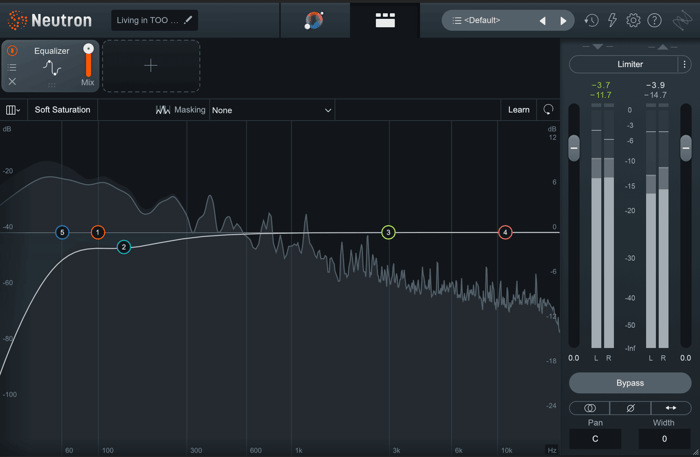Invert phase with the Ø button
The image size is (700, 457).
(x=630, y=408)
